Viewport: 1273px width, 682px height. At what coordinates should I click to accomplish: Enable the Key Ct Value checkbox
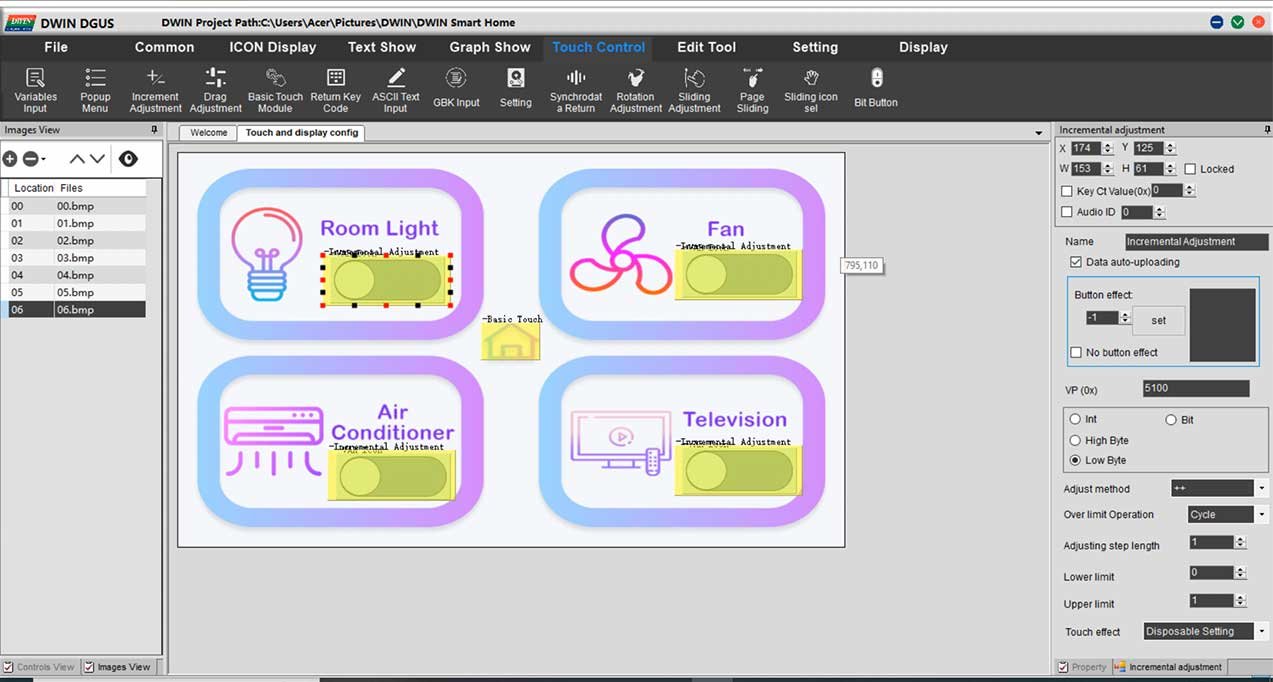(1067, 191)
